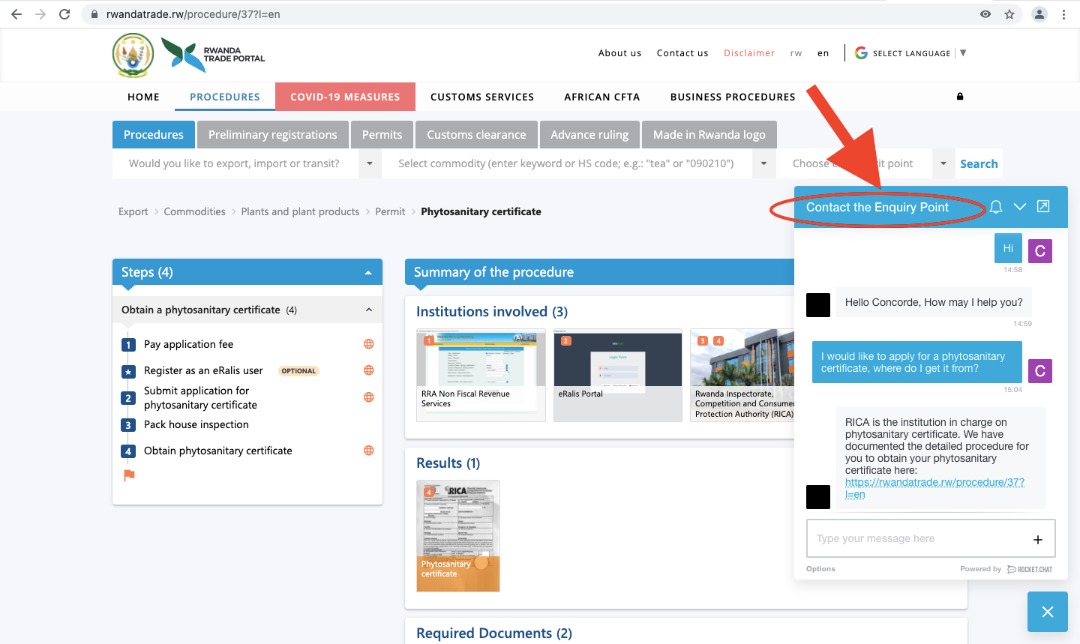The image size is (1080, 644).
Task: Click the Commodities breadcrumb
Action: [194, 211]
